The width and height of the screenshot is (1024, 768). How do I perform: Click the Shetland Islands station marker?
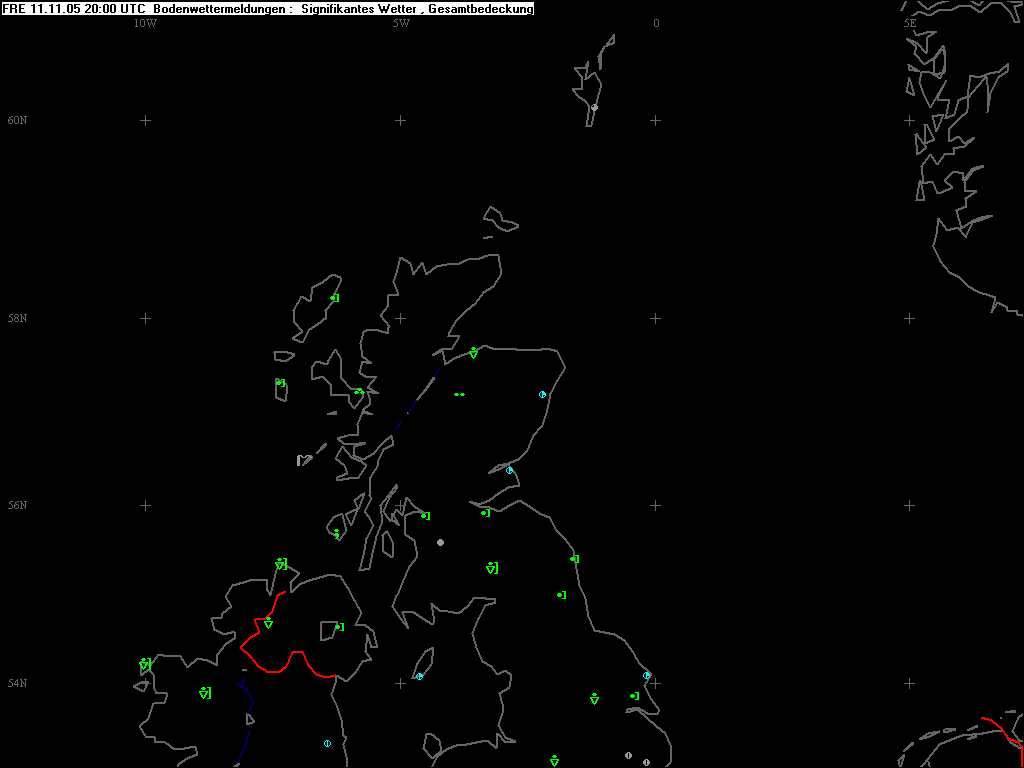point(594,107)
